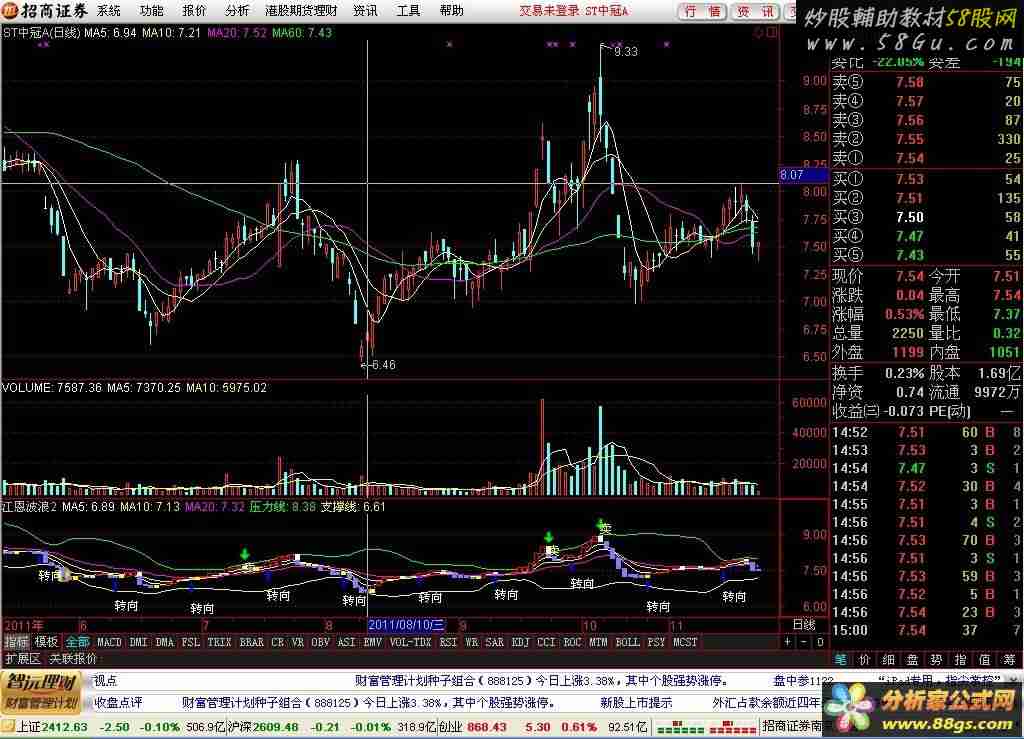
Task: Click the 智远理财 logo
Action: tap(41, 692)
